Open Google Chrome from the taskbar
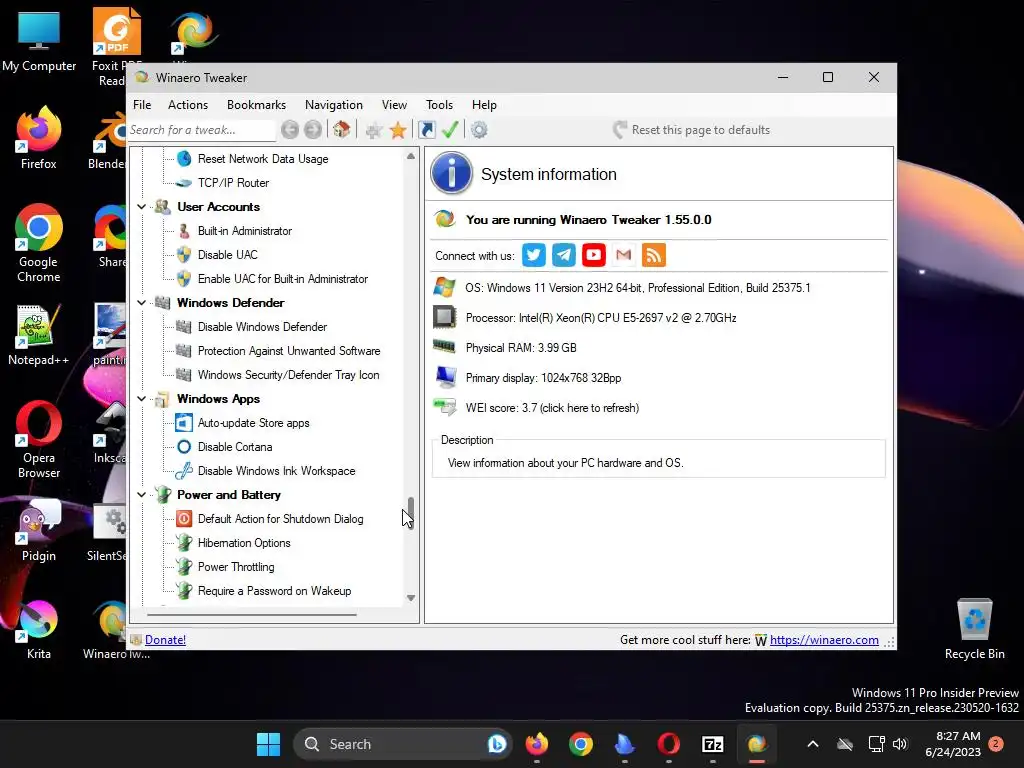Screen dimensions: 1024x768 [581, 744]
